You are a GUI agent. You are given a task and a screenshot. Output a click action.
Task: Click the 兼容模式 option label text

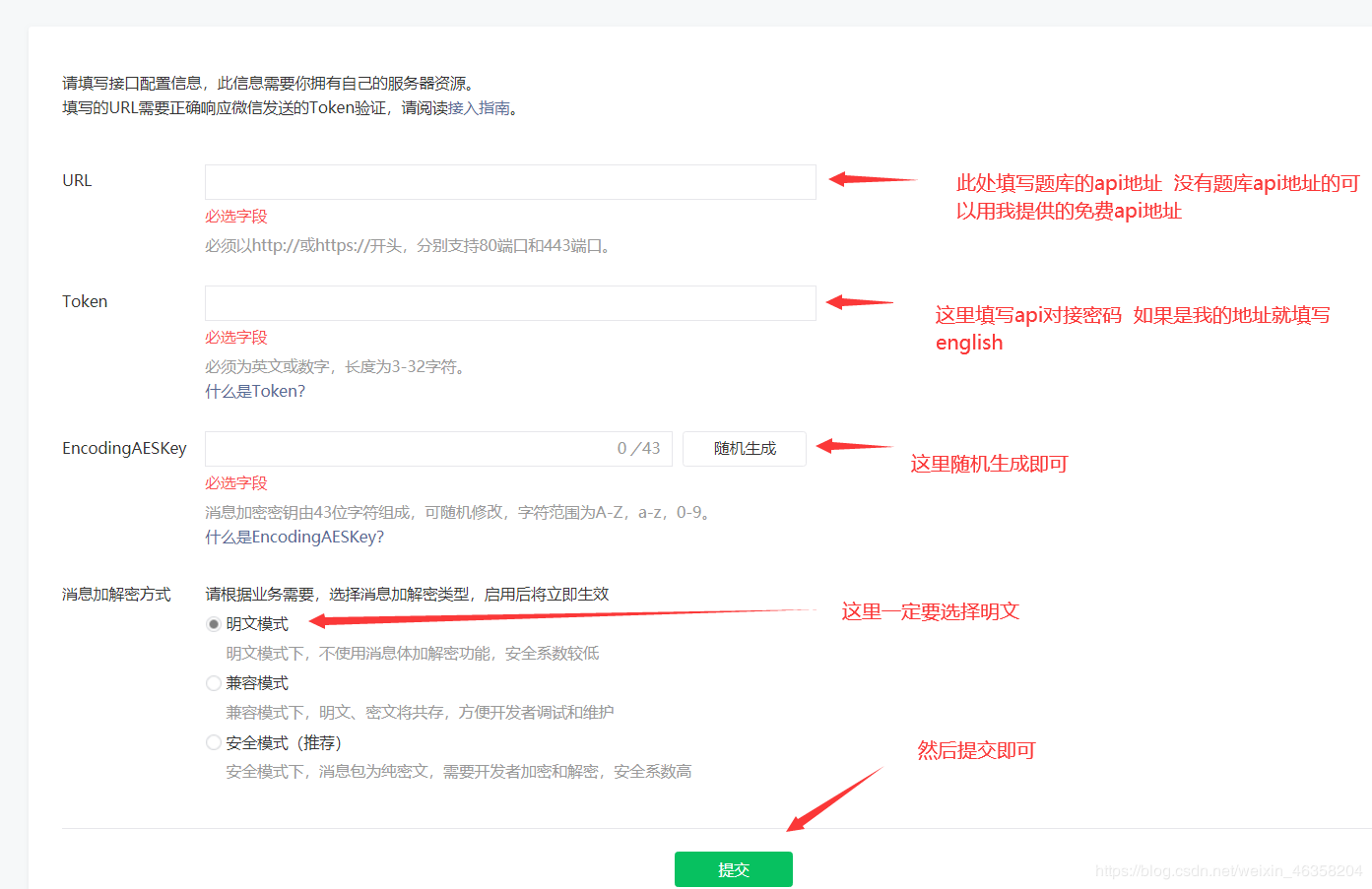[257, 683]
